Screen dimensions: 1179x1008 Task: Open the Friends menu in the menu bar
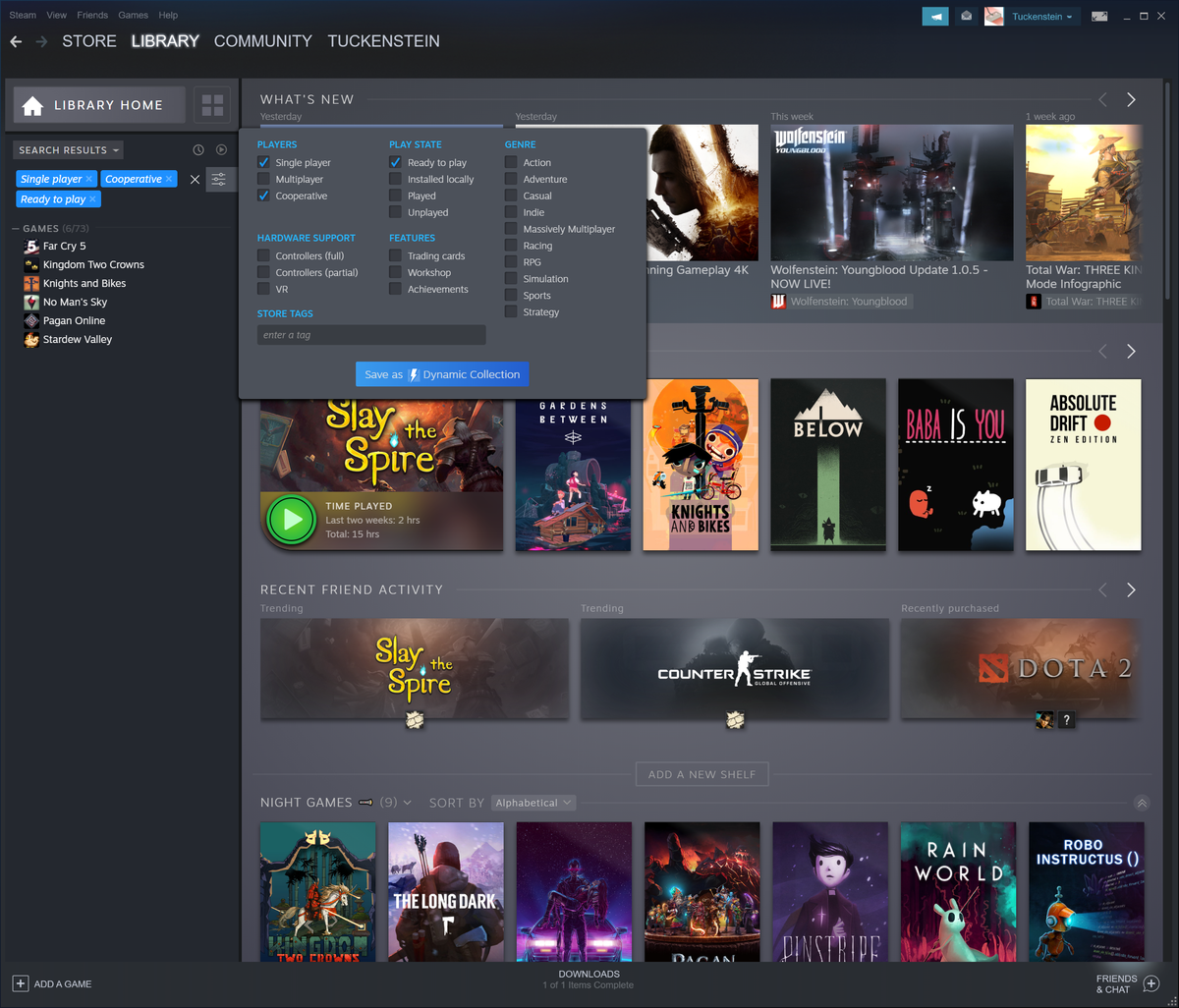coord(91,15)
